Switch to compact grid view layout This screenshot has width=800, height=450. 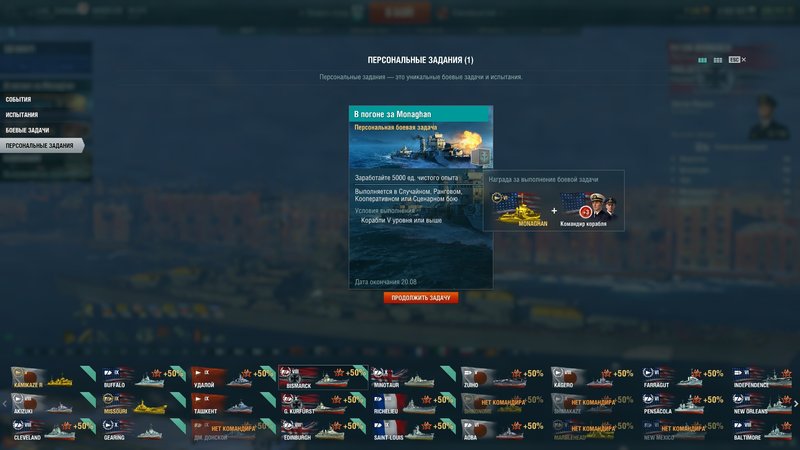tap(718, 60)
